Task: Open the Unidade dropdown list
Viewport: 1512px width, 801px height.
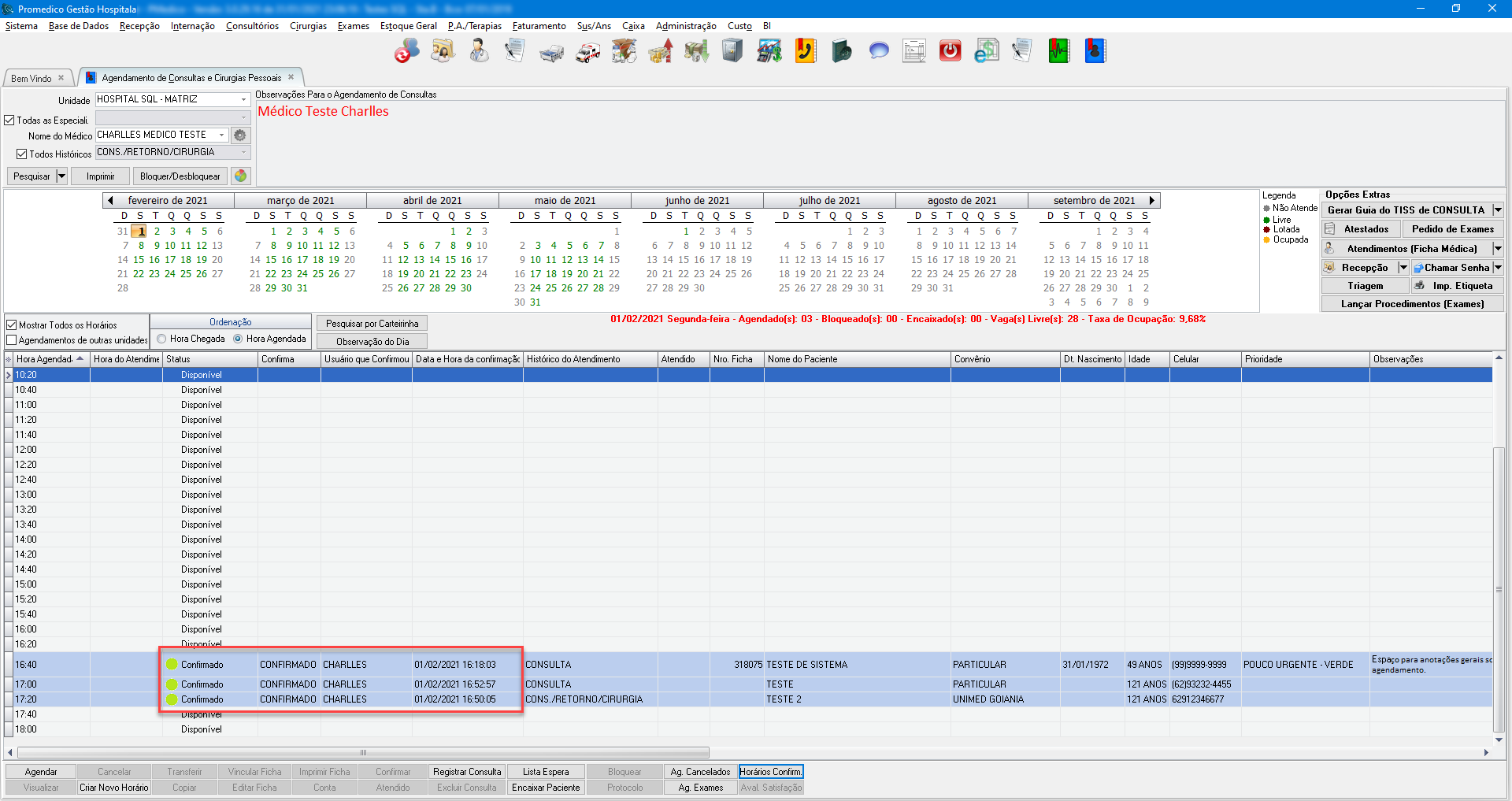Action: [x=243, y=100]
